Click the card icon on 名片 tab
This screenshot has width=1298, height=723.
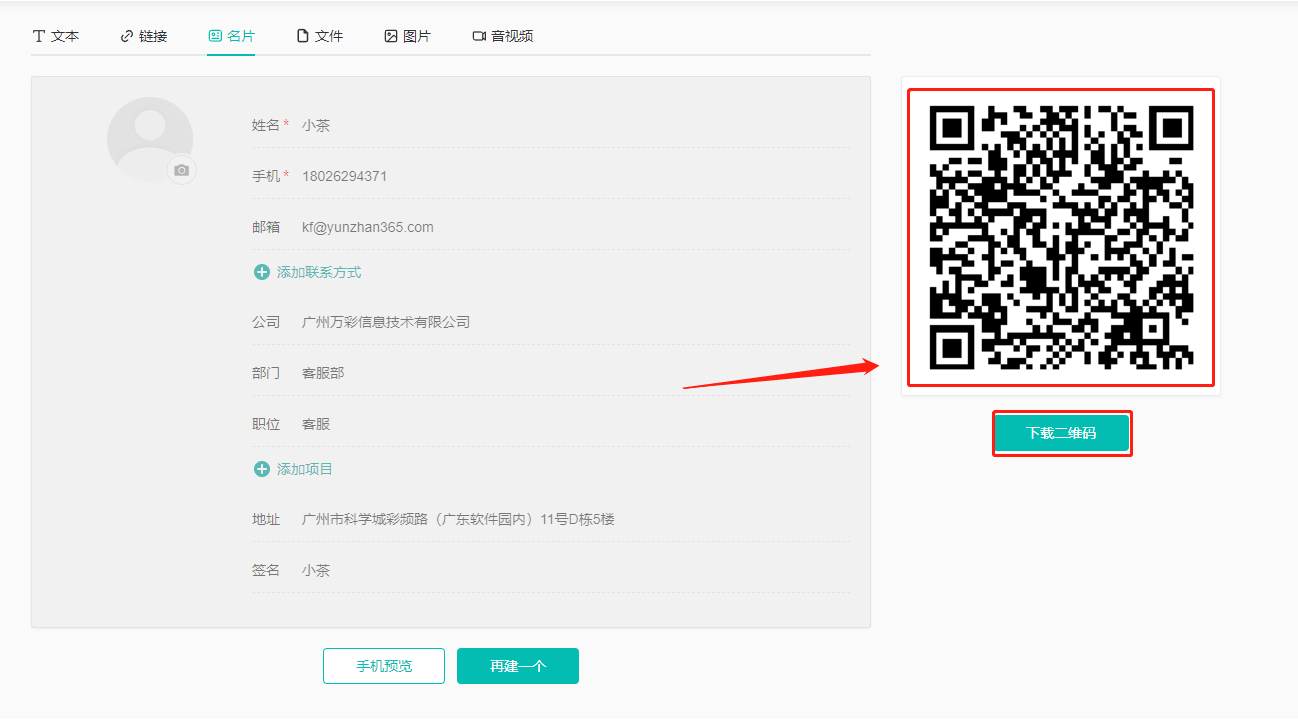click(215, 36)
